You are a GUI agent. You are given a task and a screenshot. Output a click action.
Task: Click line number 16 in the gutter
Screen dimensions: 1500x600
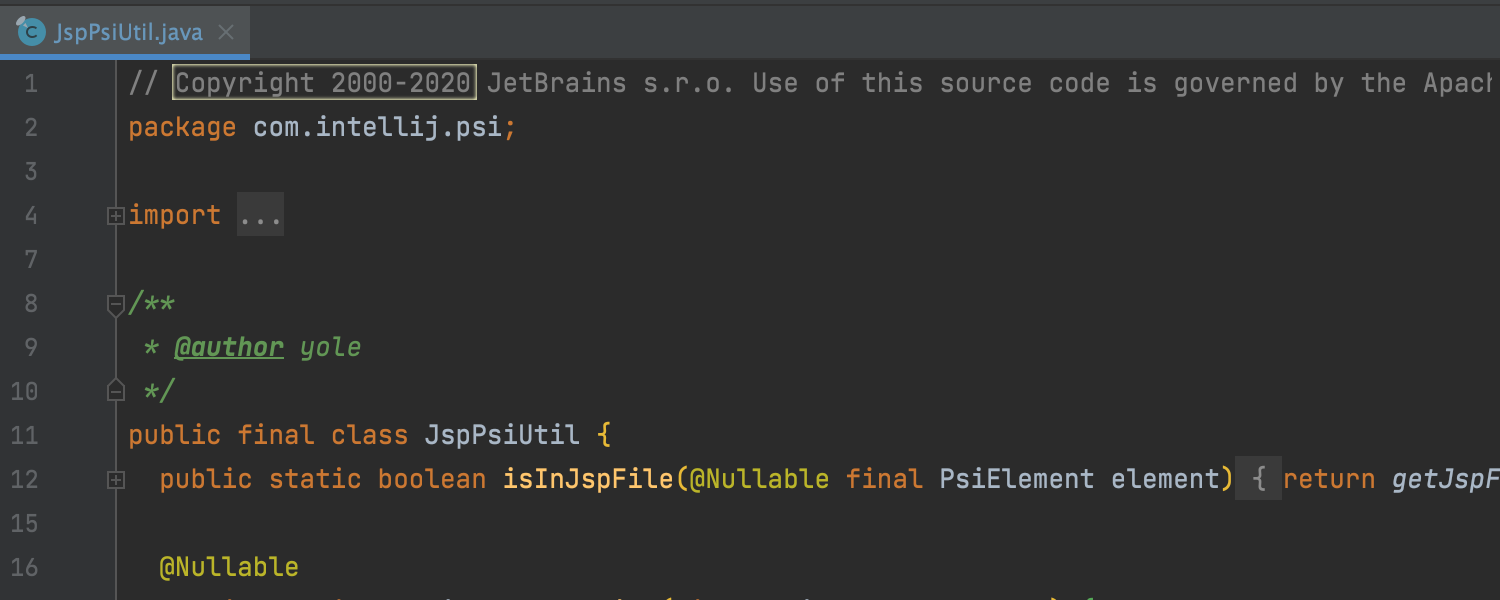[24, 567]
